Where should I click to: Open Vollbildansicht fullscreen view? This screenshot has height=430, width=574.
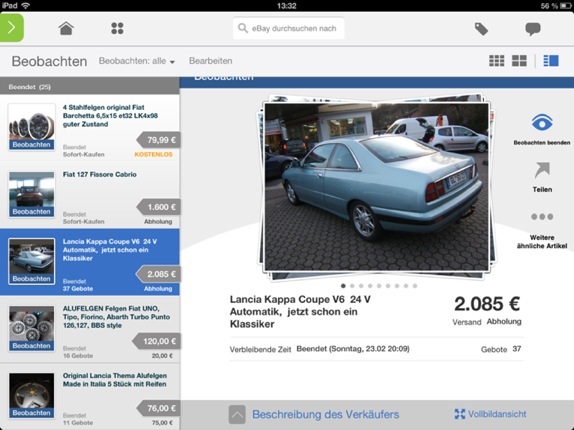coord(490,414)
